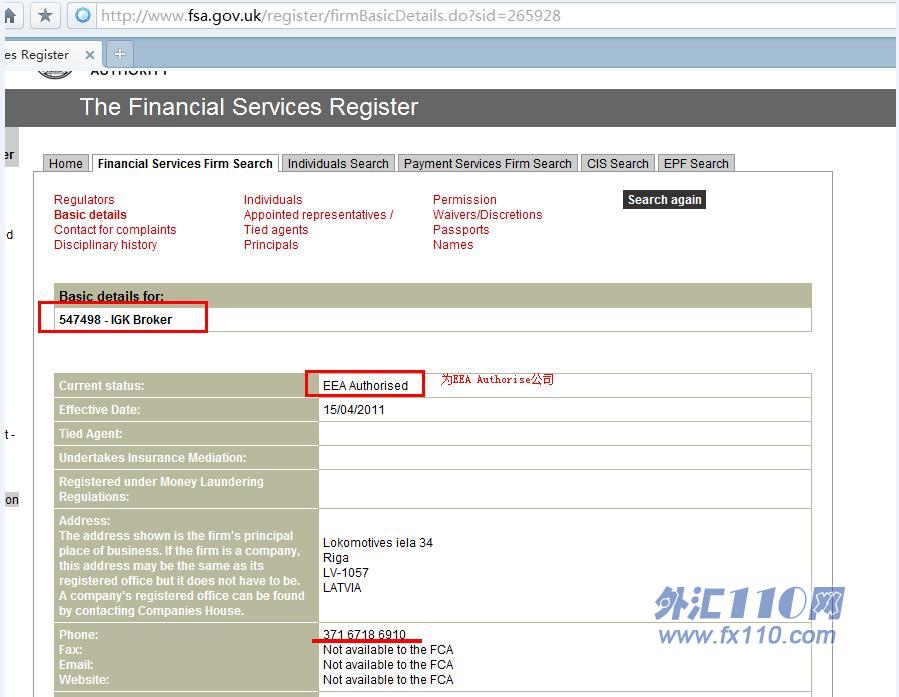This screenshot has height=697, width=899.
Task: Open the Individuals link
Action: [273, 199]
